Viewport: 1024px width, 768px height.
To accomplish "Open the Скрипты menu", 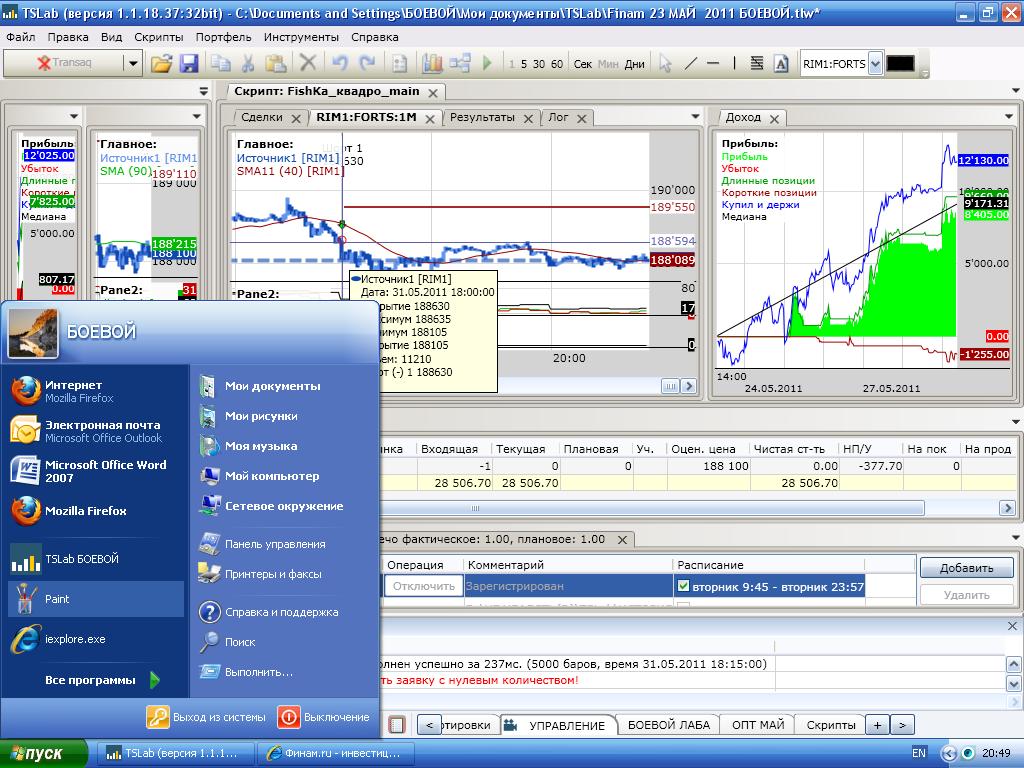I will pyautogui.click(x=159, y=37).
